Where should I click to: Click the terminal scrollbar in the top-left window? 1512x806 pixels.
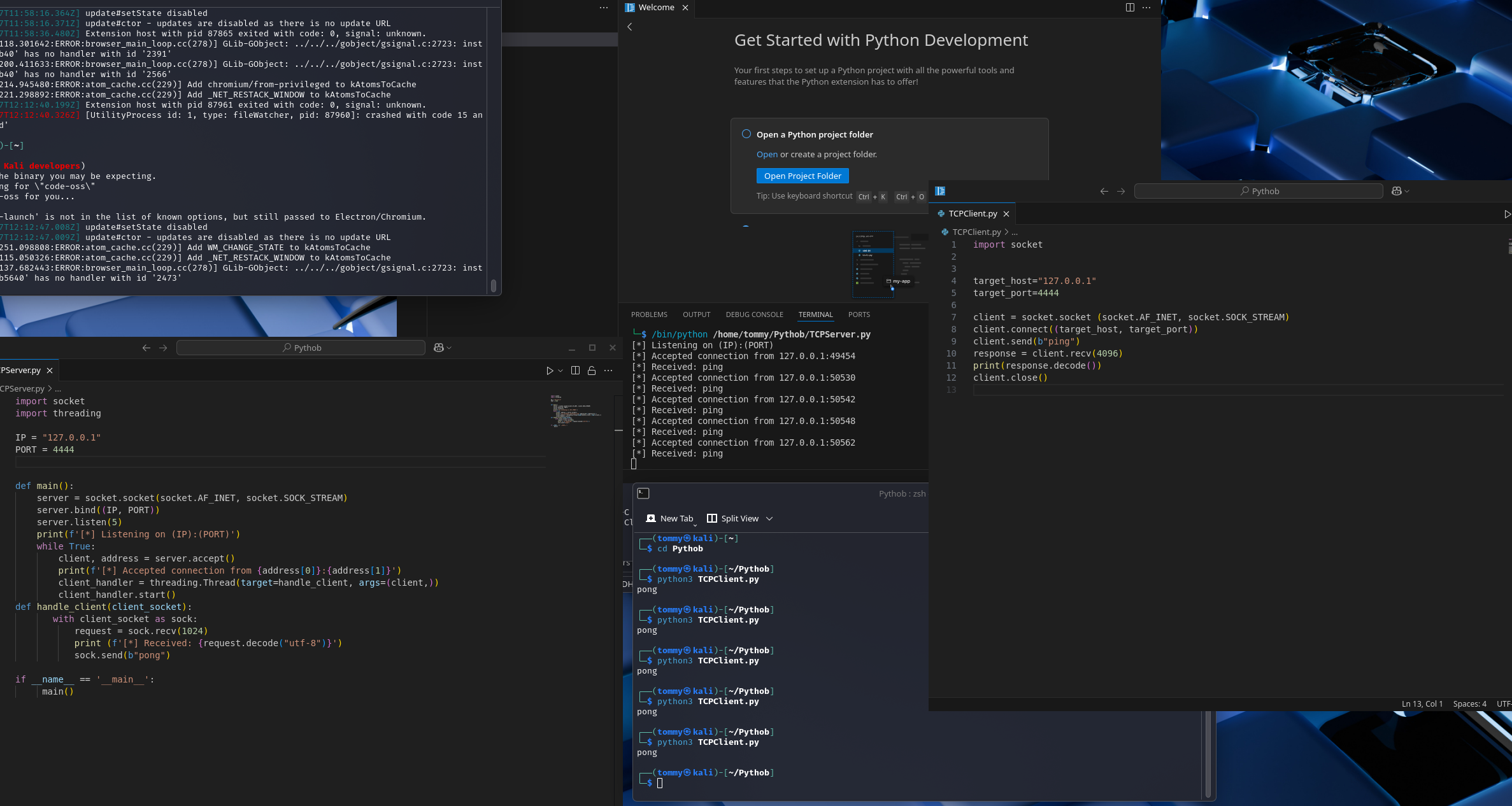point(493,285)
